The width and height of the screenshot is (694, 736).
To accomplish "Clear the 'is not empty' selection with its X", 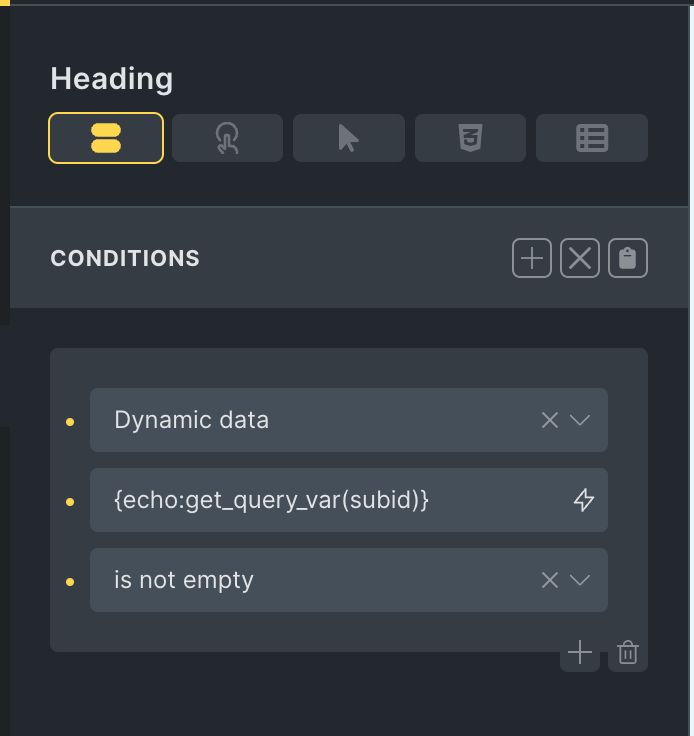I will [549, 580].
